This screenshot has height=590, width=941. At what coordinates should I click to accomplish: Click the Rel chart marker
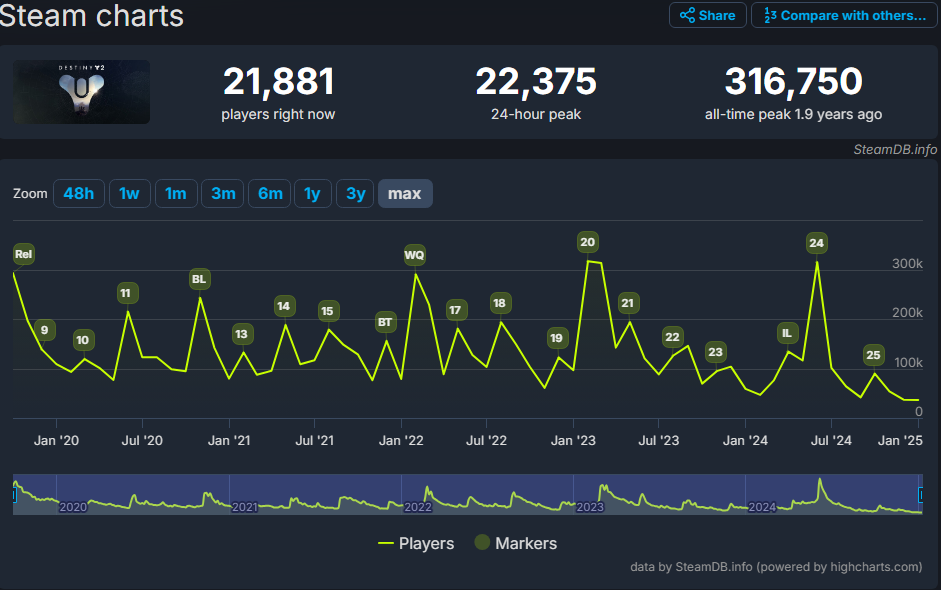tap(23, 254)
